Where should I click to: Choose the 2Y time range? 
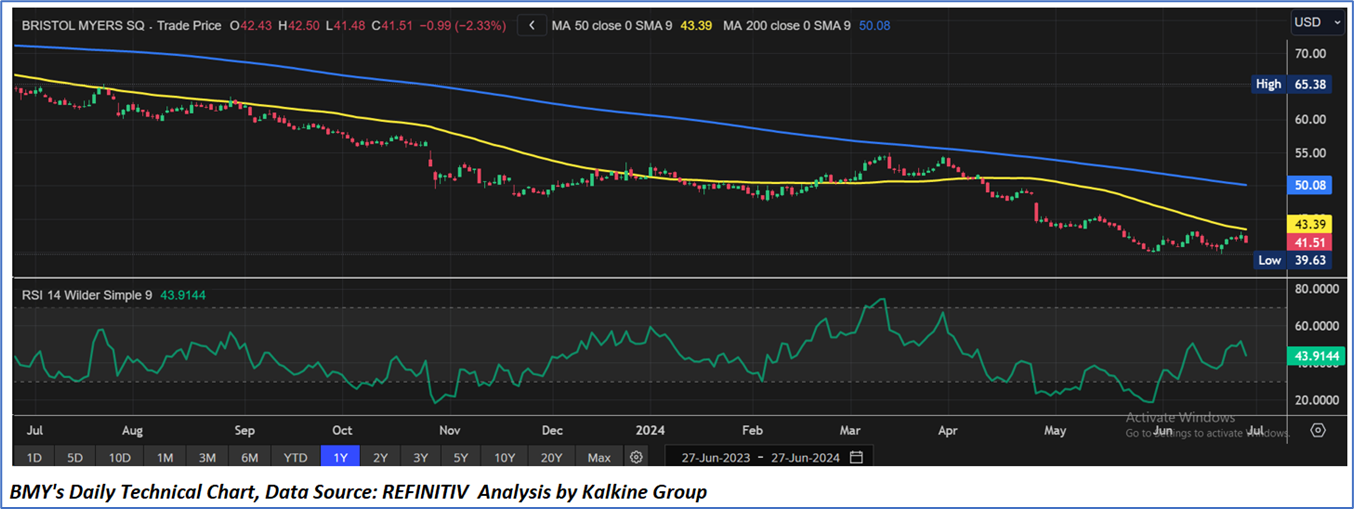380,457
